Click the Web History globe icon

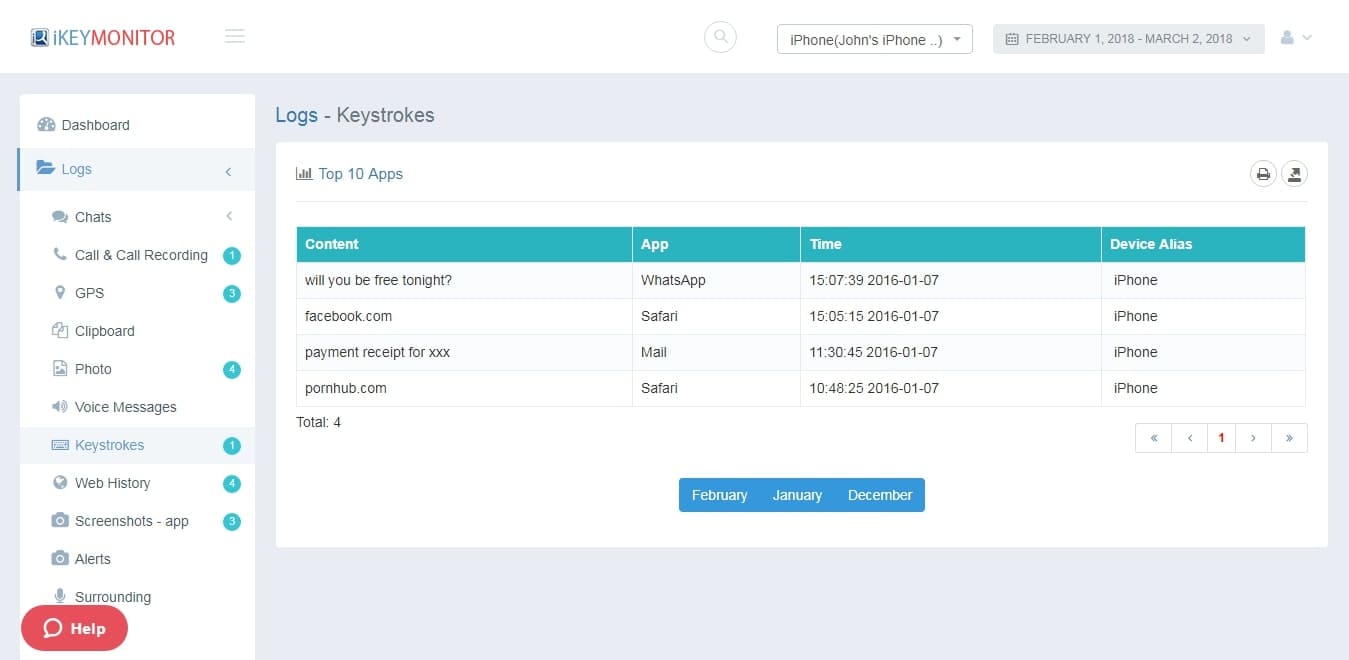(59, 482)
